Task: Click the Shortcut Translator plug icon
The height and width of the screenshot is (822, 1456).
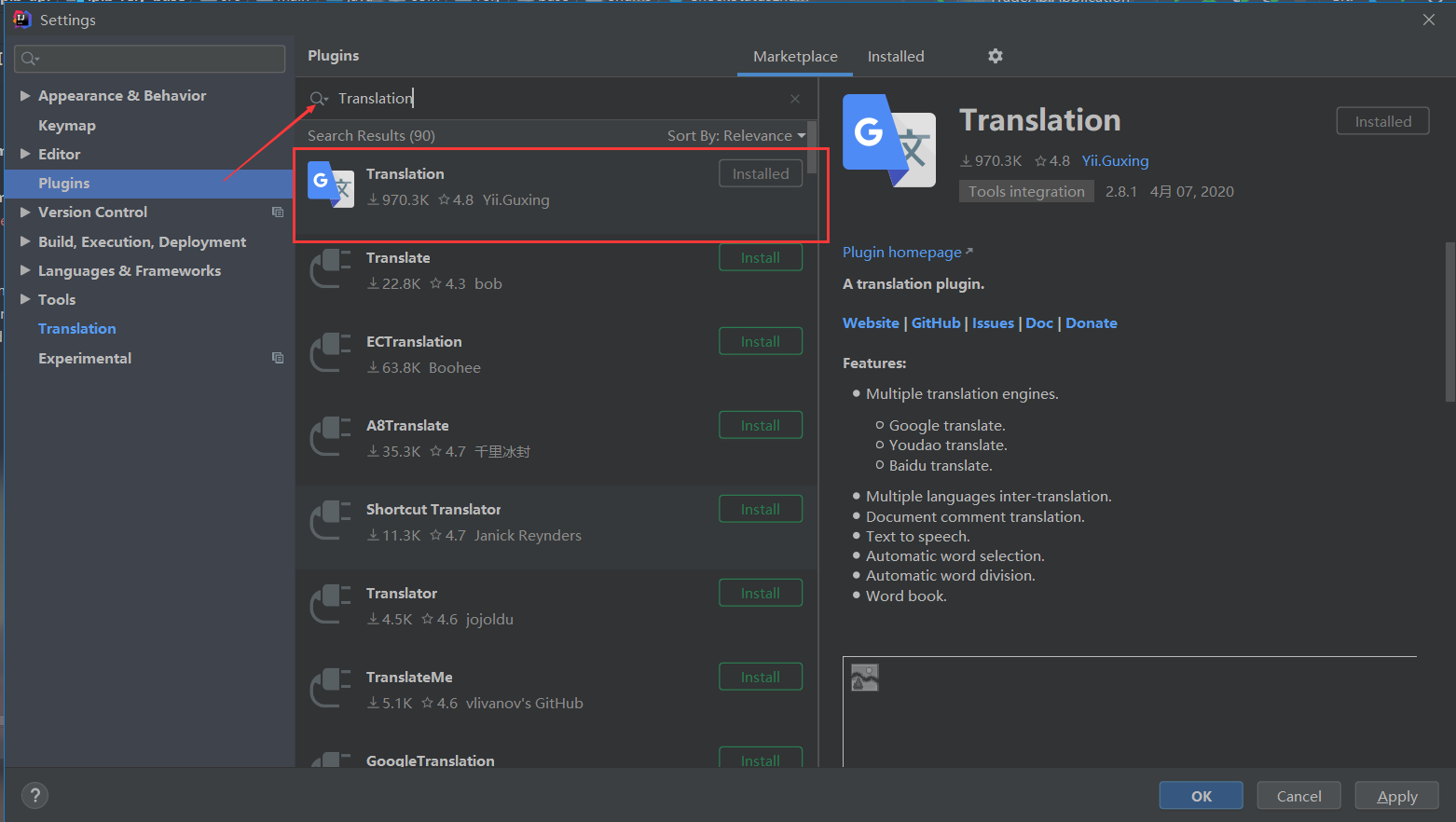Action: click(331, 520)
